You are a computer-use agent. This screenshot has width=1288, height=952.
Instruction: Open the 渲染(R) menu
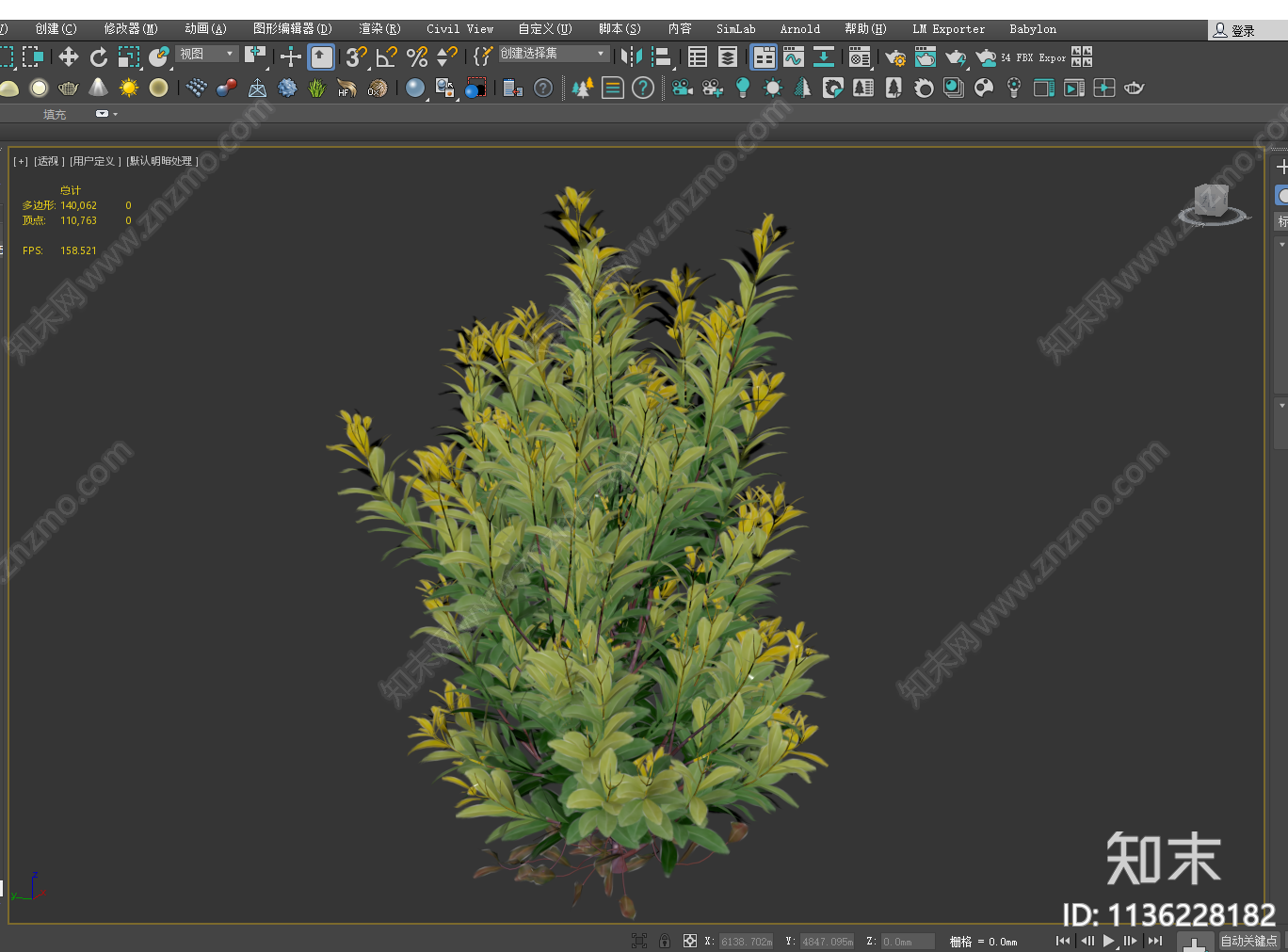point(380,29)
